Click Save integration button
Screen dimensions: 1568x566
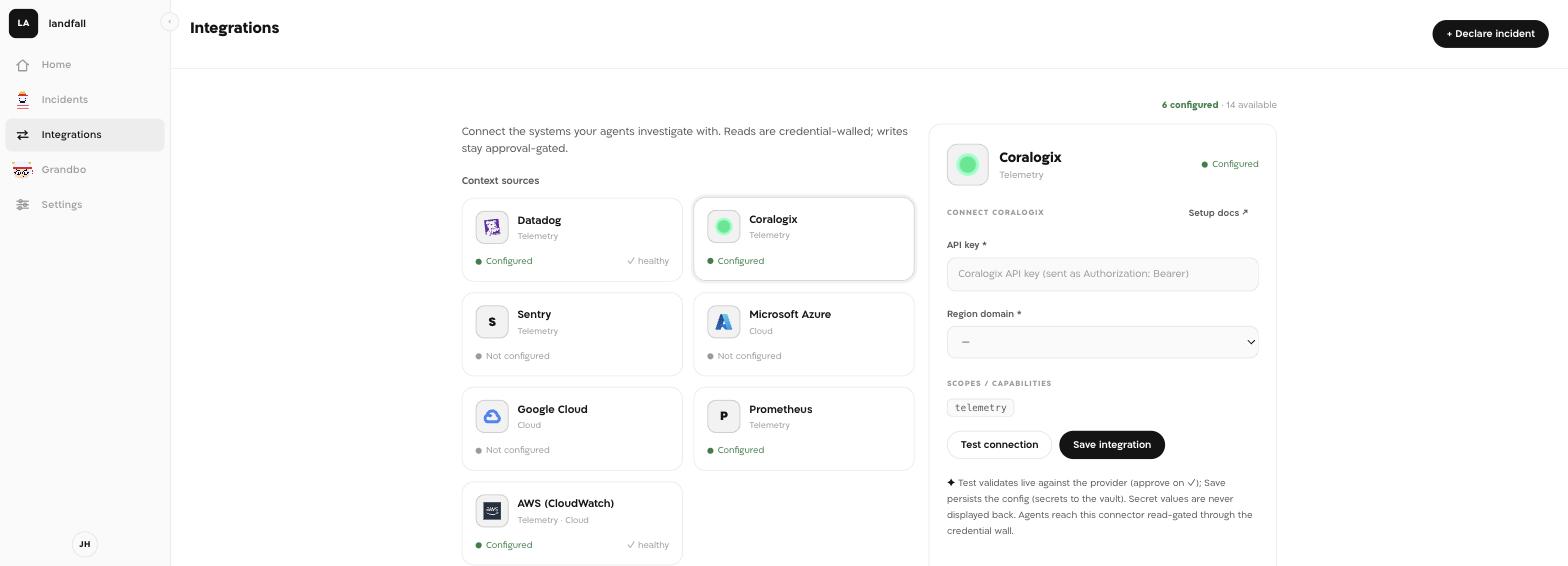(1111, 445)
